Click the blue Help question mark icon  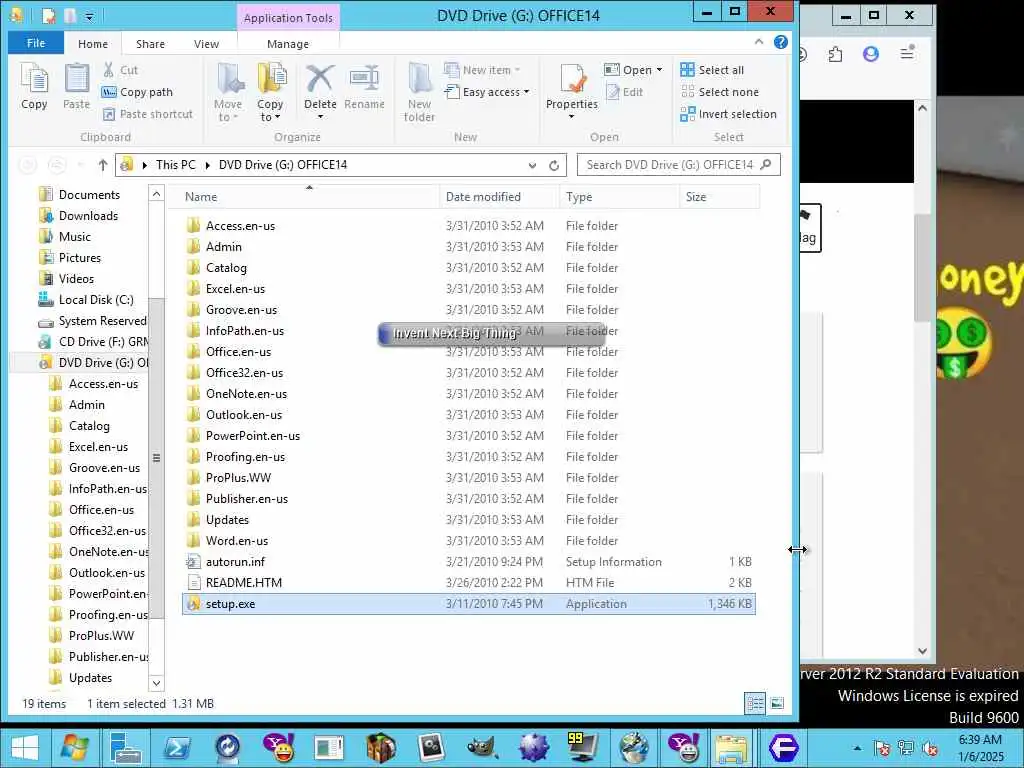(780, 42)
